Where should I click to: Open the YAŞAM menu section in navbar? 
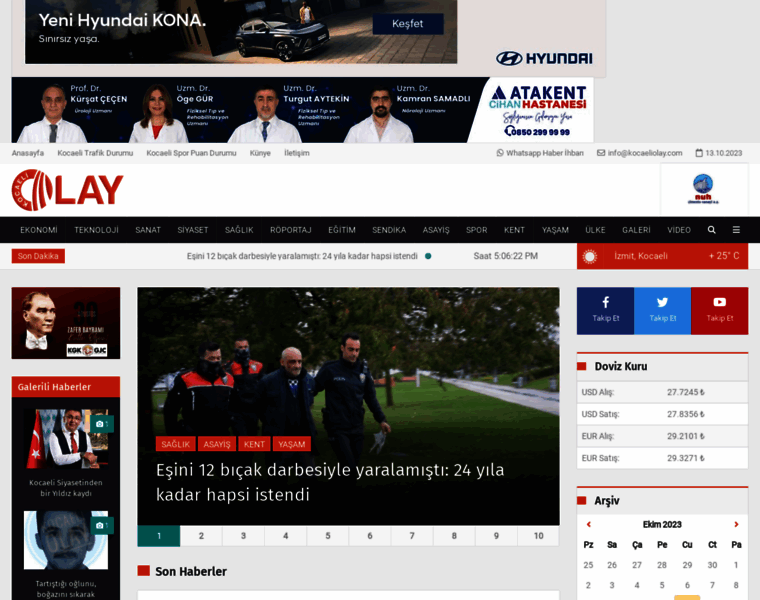(555, 230)
